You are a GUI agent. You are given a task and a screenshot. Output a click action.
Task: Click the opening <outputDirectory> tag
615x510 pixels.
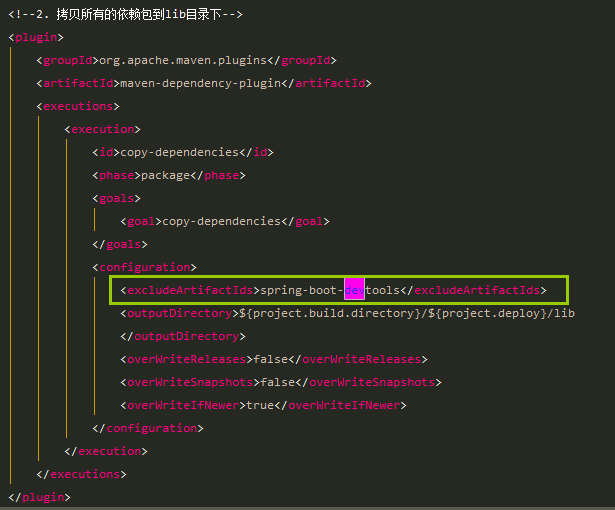point(179,313)
